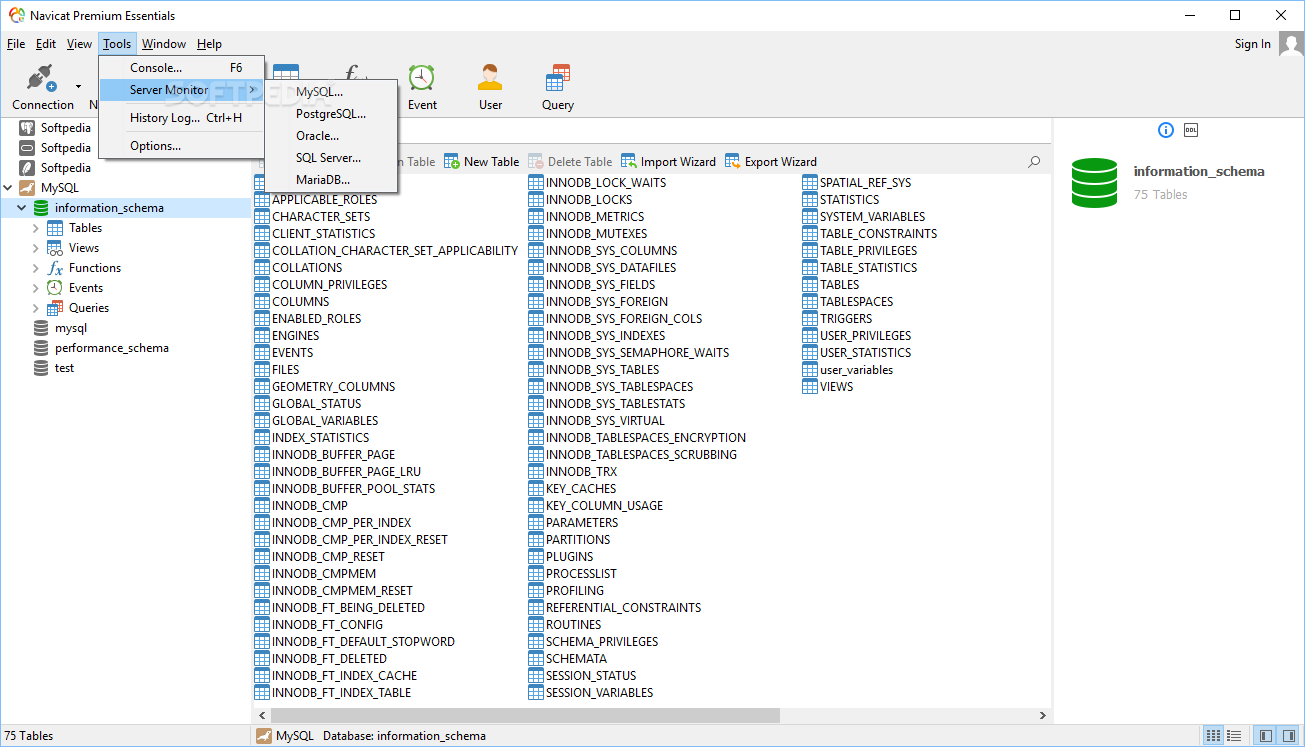Show the object information pane icon
This screenshot has width=1305, height=747.
tap(1166, 130)
